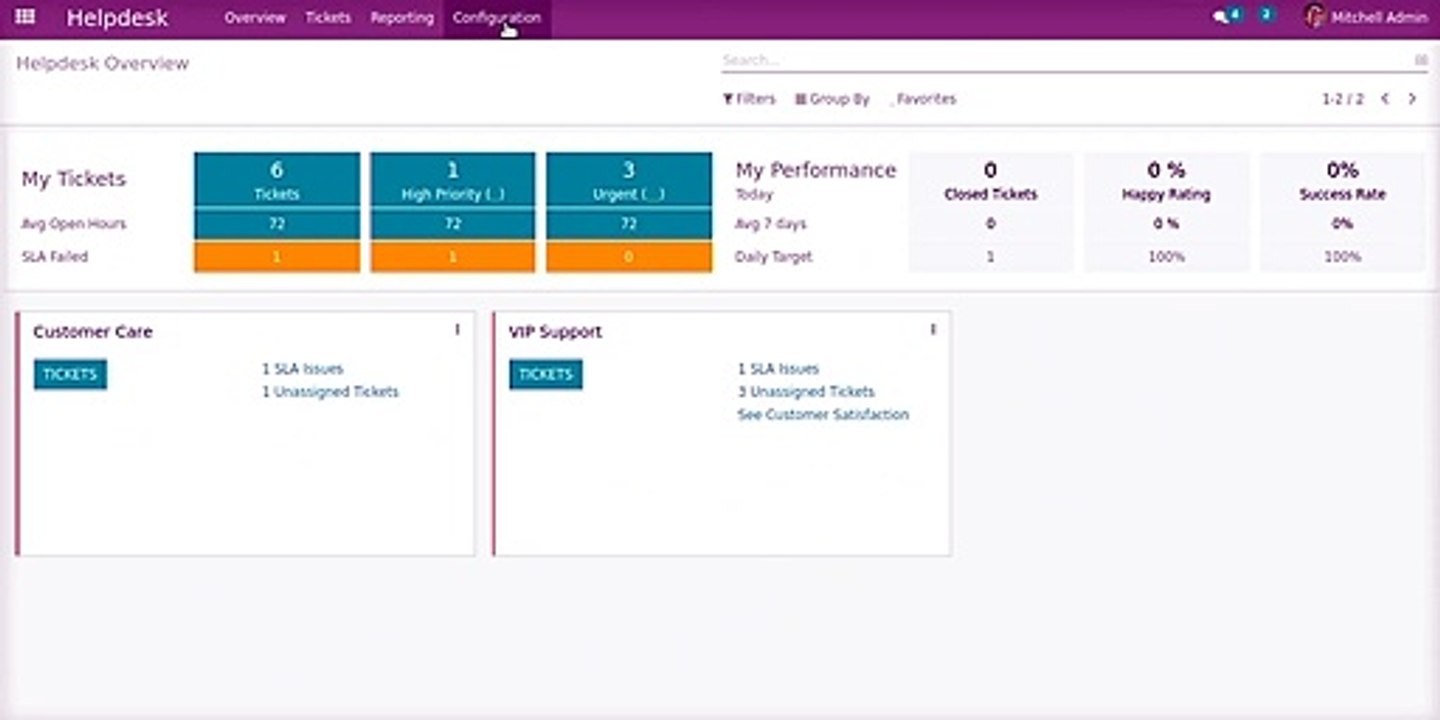The image size is (1440, 720).
Task: Click Mitchell Admin avatar picture
Action: pyautogui.click(x=1315, y=17)
